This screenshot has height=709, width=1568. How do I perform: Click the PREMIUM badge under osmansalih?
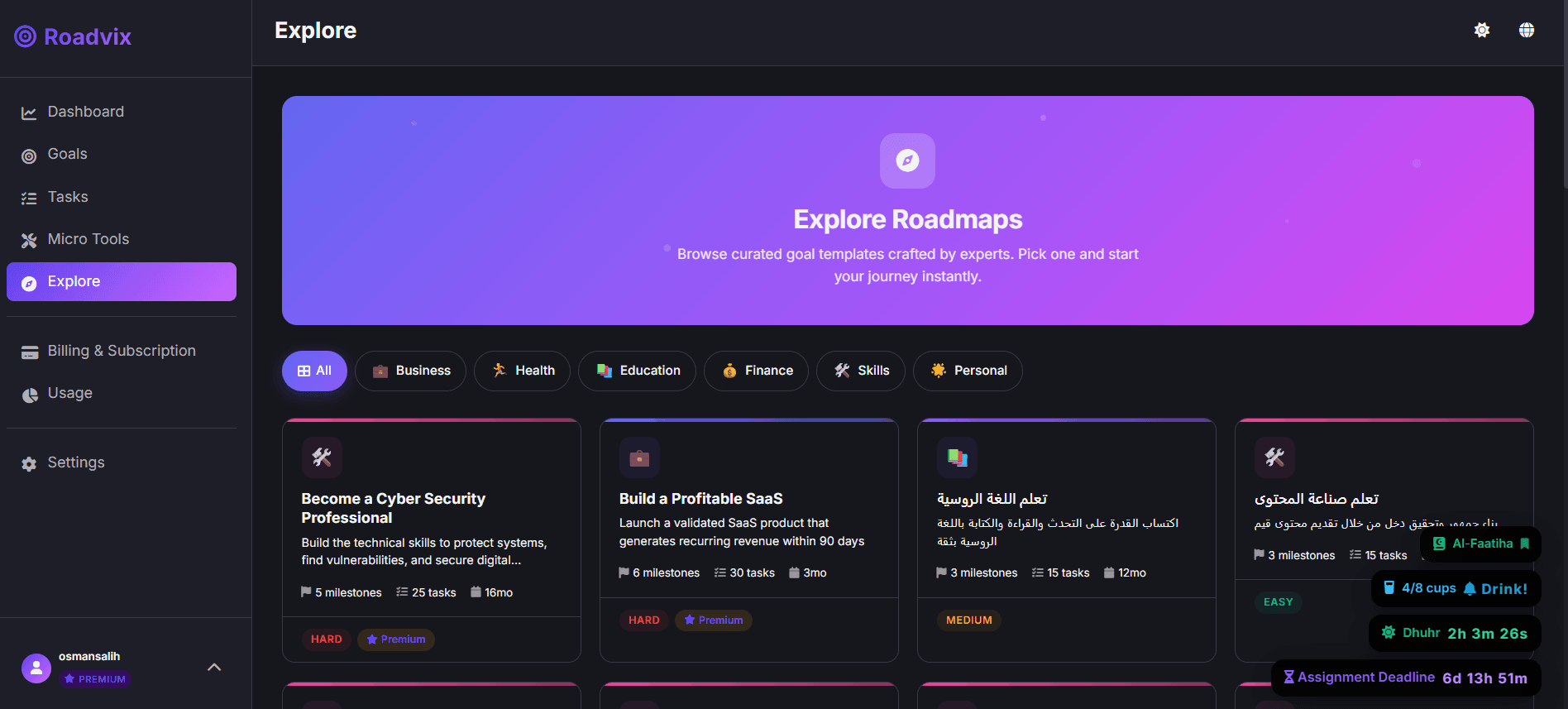click(95, 679)
